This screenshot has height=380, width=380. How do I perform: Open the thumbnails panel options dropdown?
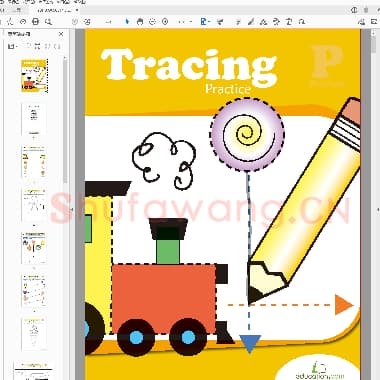coord(12,46)
